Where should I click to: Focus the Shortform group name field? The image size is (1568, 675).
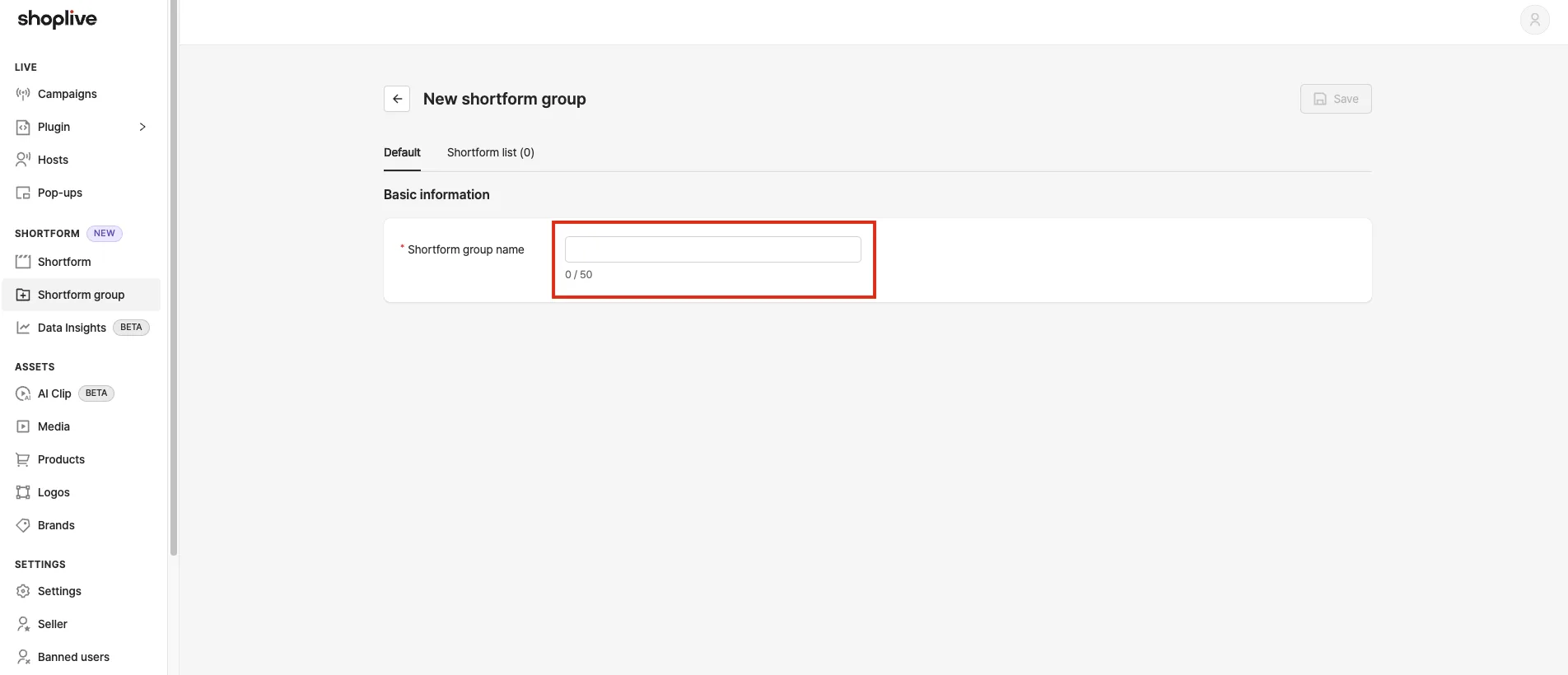pyautogui.click(x=713, y=249)
